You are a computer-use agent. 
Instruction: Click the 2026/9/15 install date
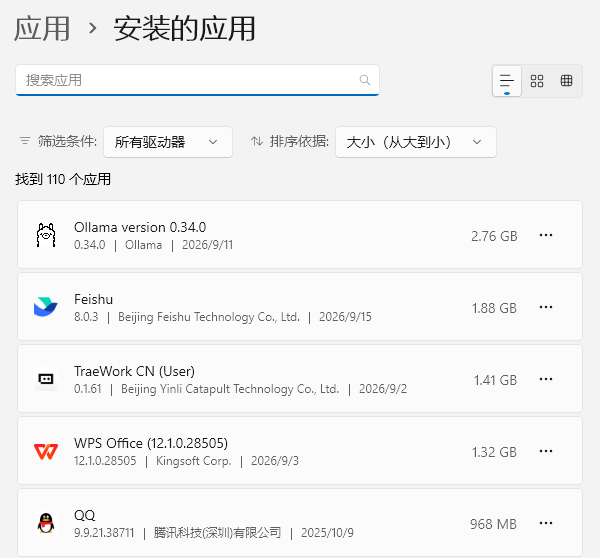pos(345,317)
